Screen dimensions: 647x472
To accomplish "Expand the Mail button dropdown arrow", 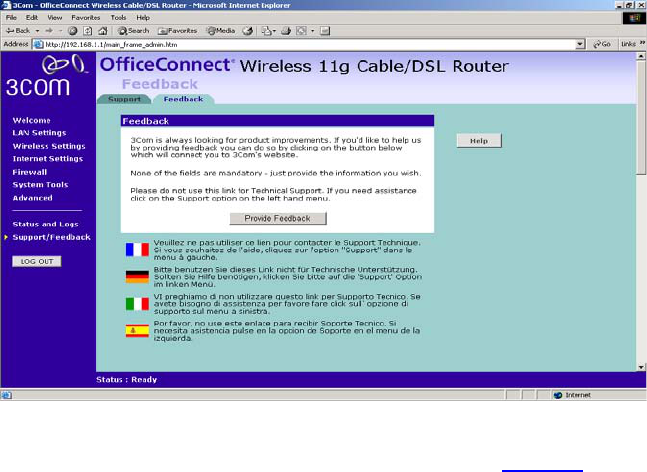I will click(x=274, y=31).
